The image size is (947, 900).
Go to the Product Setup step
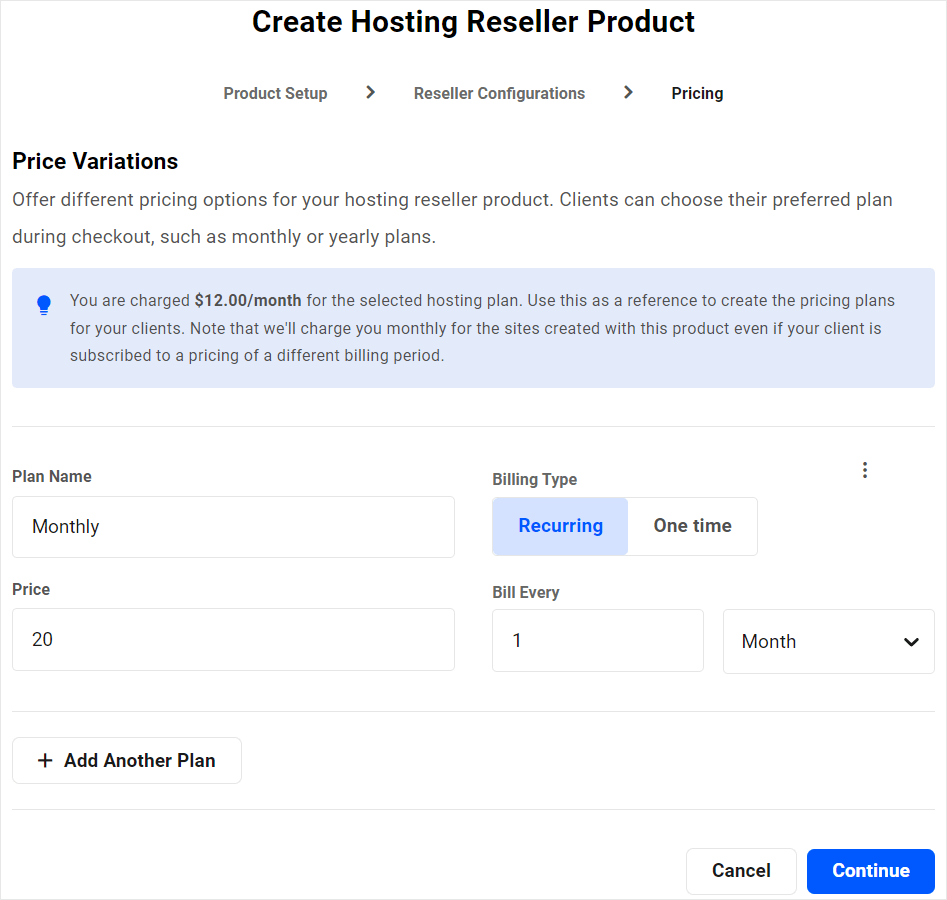[x=275, y=92]
